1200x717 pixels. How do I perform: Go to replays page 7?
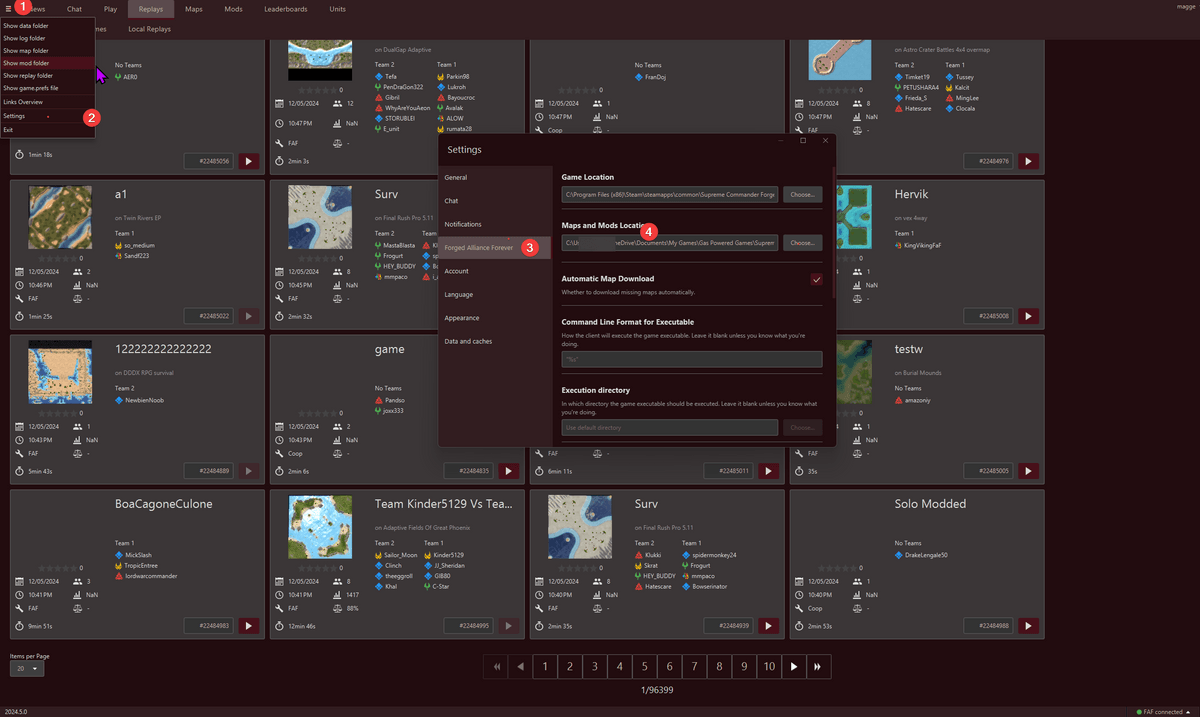point(694,666)
